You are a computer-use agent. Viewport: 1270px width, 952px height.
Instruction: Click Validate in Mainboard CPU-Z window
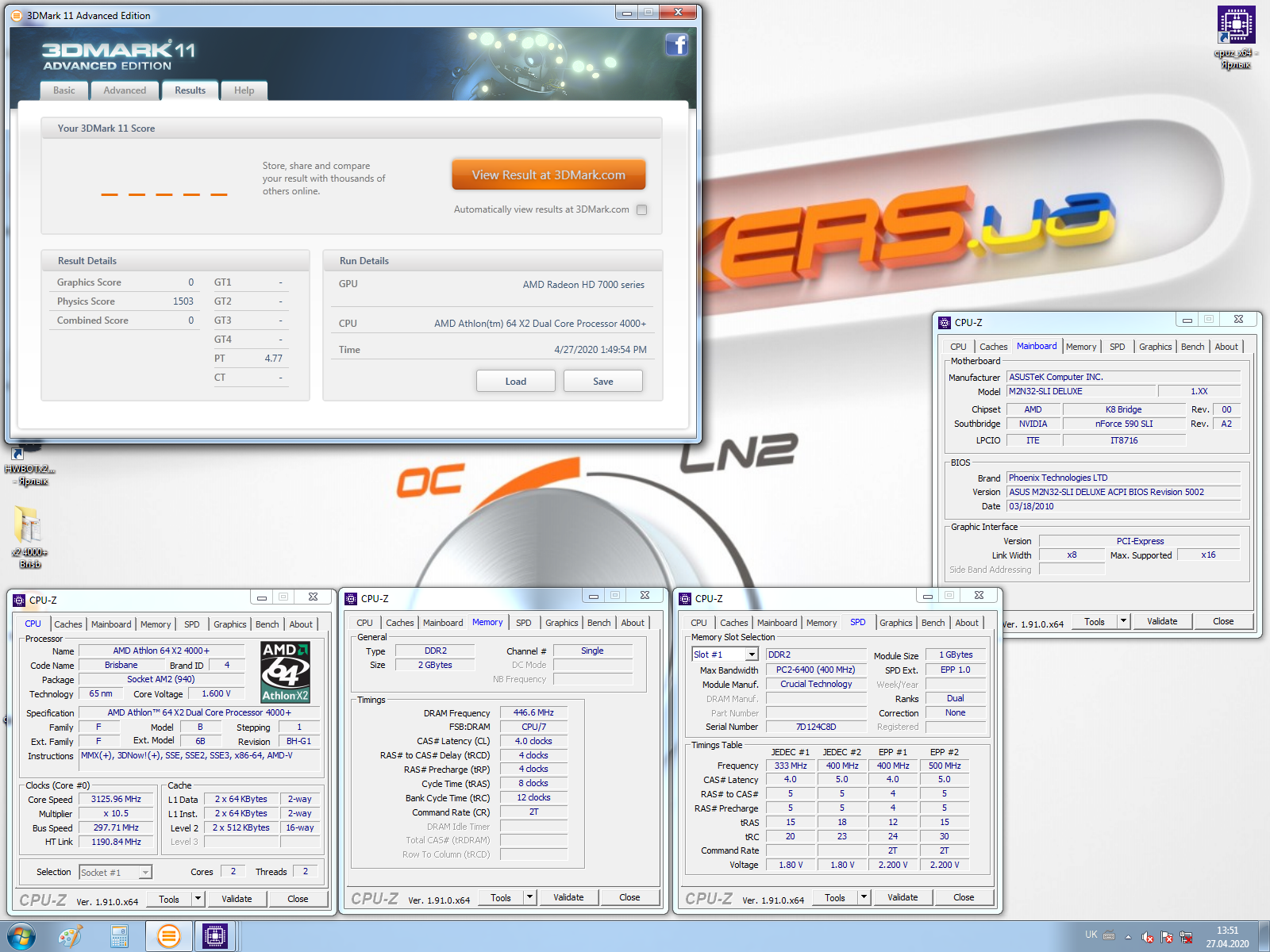click(x=1162, y=621)
